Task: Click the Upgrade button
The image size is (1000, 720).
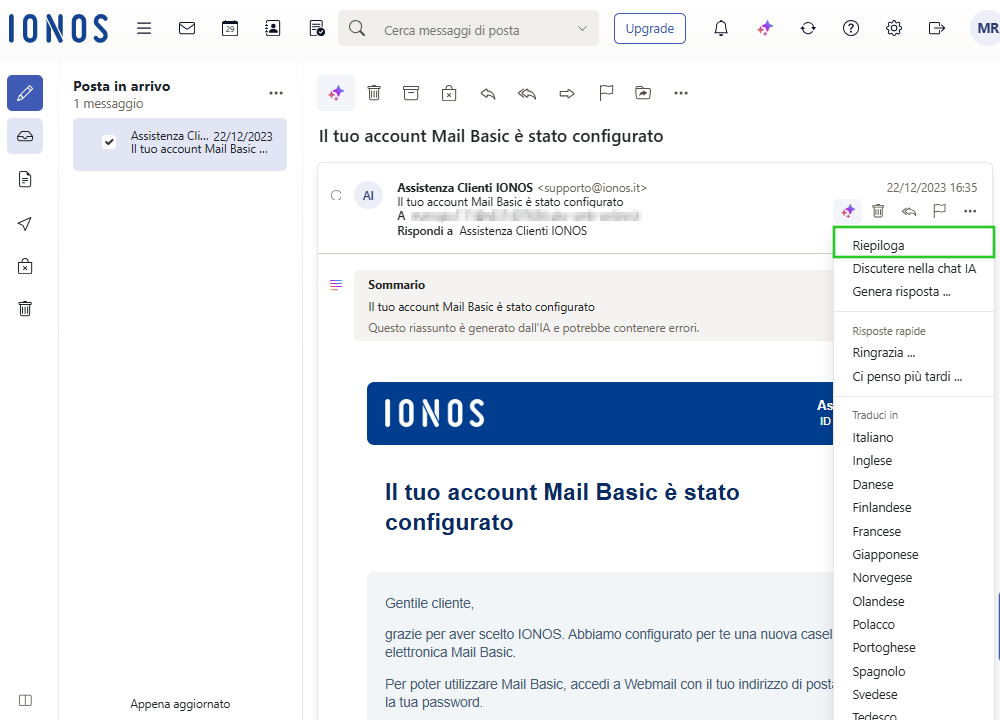Action: pos(649,28)
